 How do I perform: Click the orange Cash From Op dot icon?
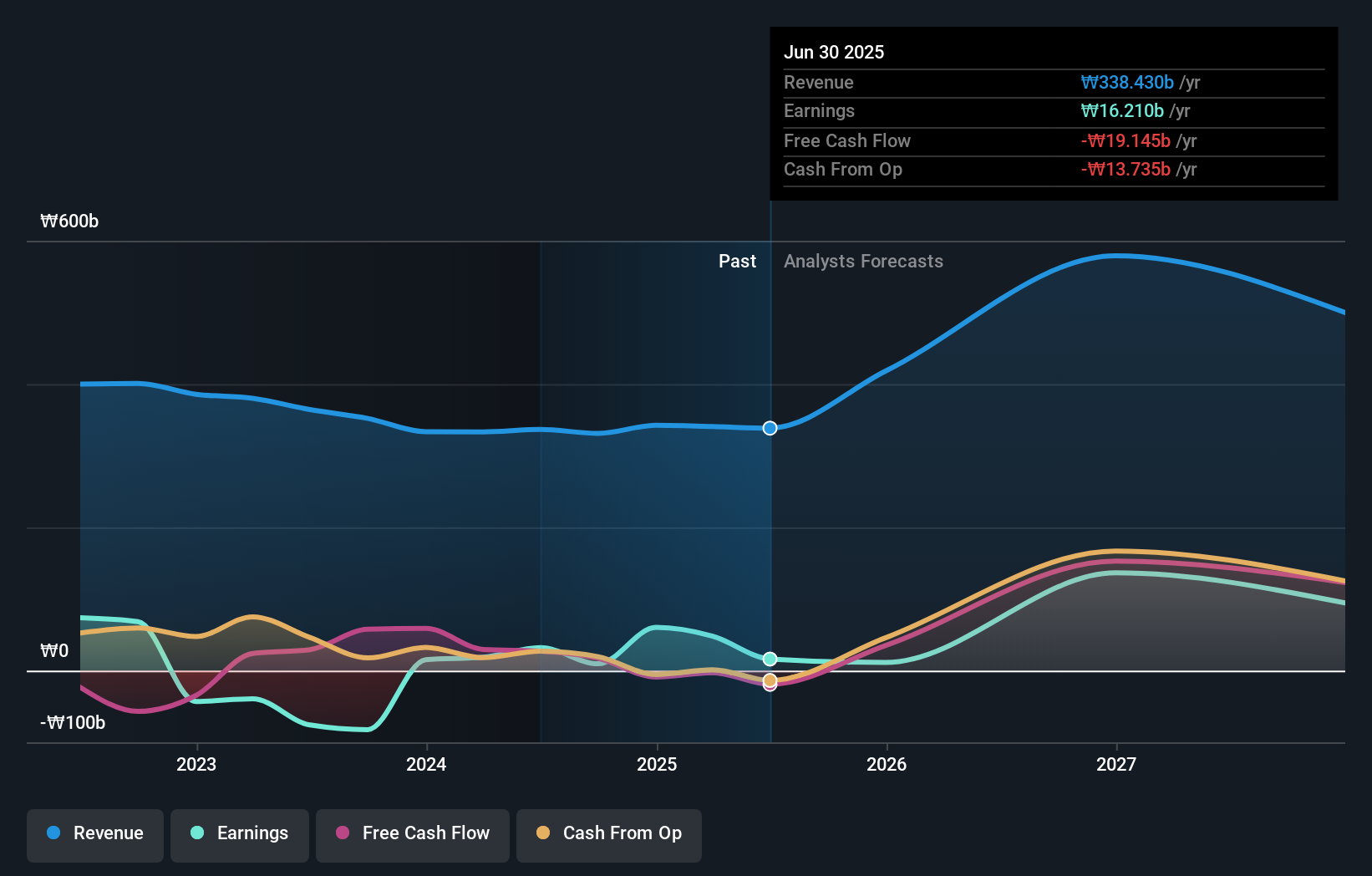click(x=543, y=833)
